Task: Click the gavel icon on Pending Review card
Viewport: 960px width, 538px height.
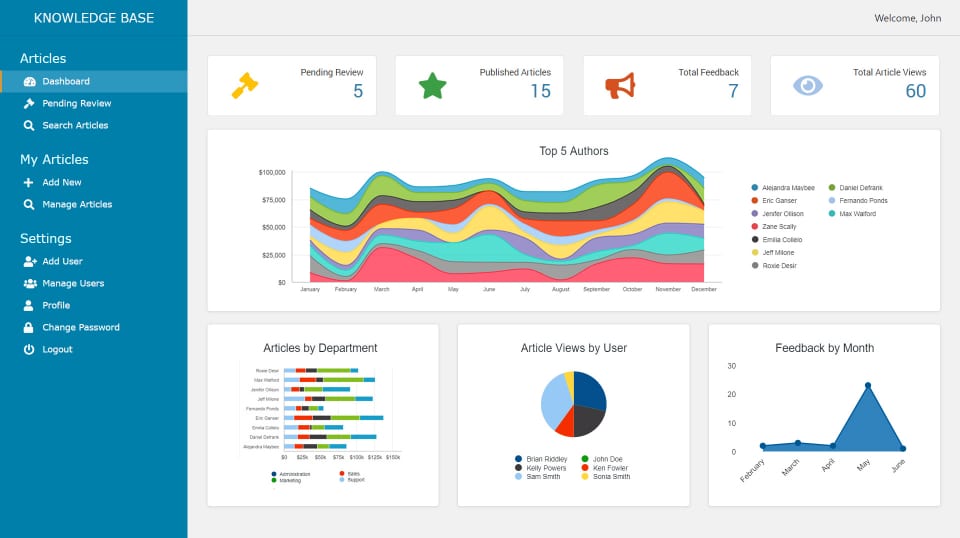Action: click(x=244, y=86)
